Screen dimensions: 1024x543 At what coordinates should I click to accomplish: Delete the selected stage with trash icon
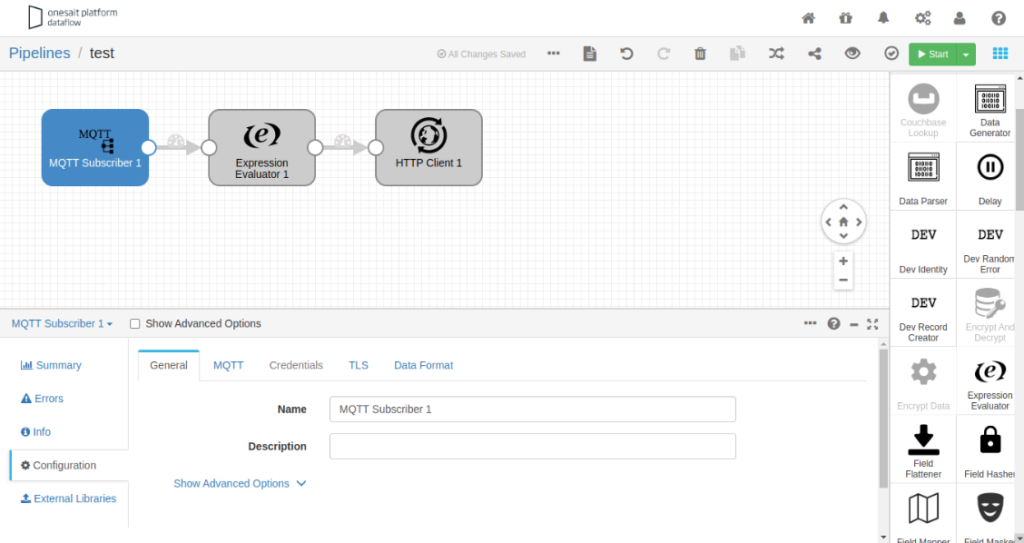point(700,54)
